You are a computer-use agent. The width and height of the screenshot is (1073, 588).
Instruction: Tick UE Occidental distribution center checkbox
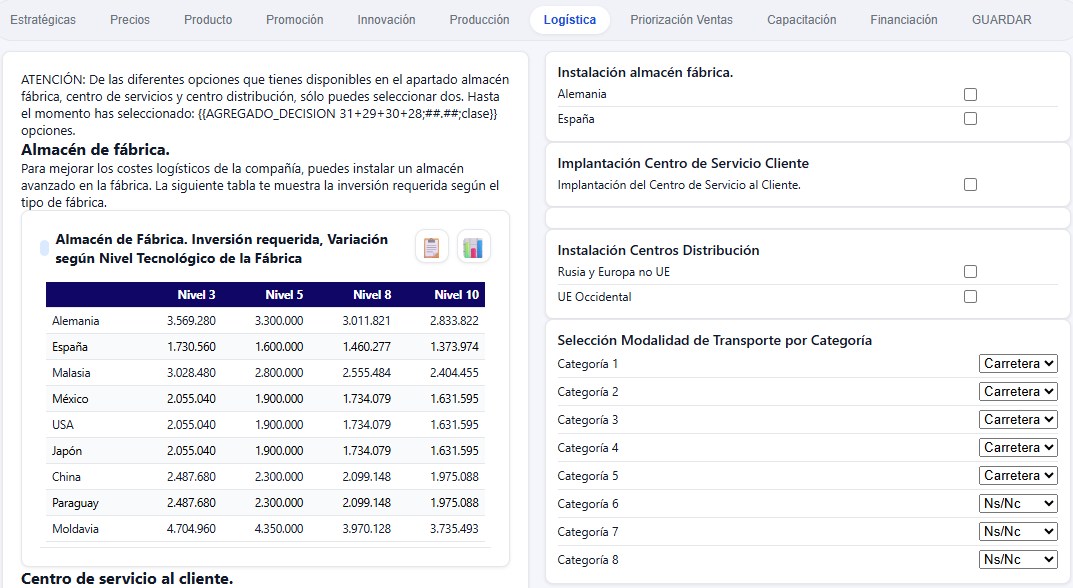click(x=970, y=296)
